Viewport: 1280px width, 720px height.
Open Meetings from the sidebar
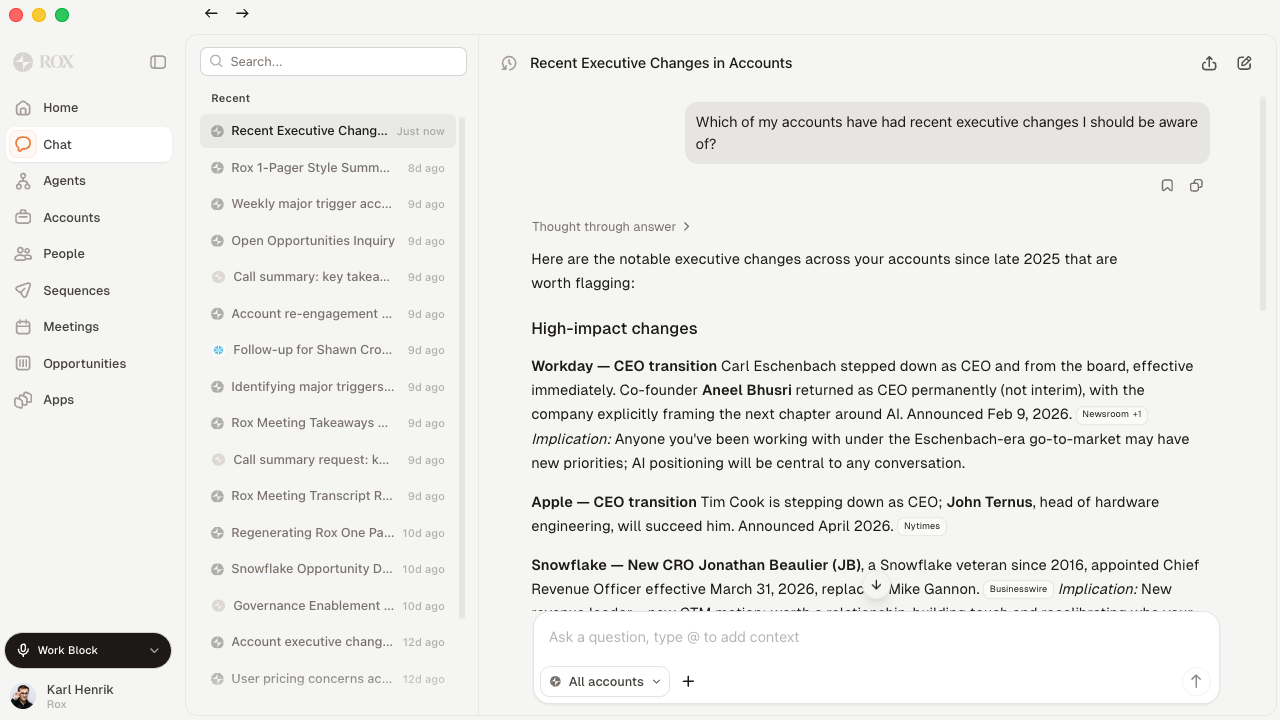[89, 327]
